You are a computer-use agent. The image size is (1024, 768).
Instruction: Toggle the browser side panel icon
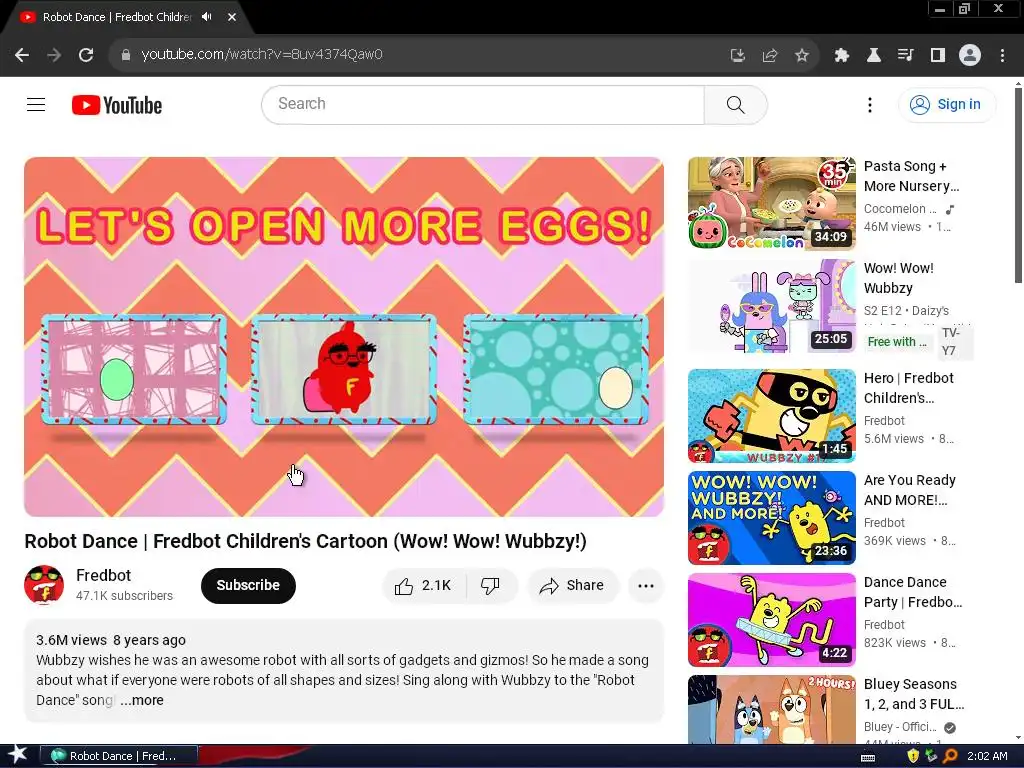point(938,55)
